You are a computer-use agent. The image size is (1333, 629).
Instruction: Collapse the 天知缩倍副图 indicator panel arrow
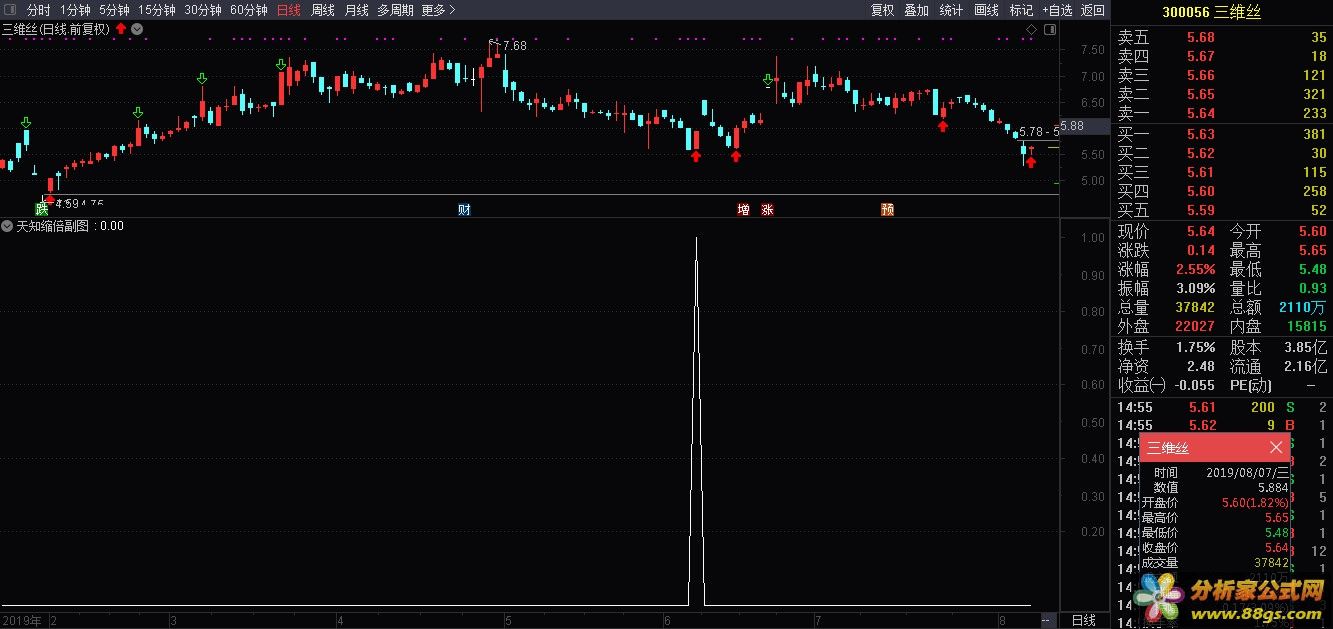(x=8, y=226)
